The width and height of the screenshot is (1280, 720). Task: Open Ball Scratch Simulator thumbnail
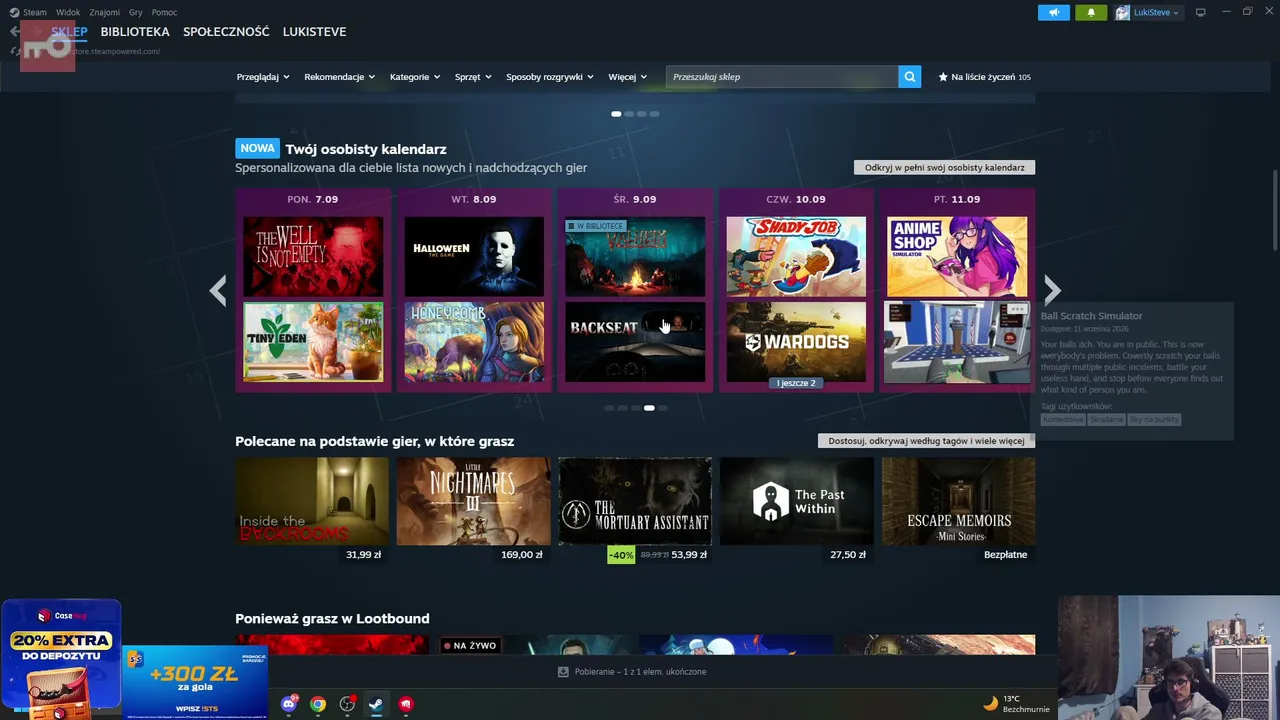[x=957, y=342]
